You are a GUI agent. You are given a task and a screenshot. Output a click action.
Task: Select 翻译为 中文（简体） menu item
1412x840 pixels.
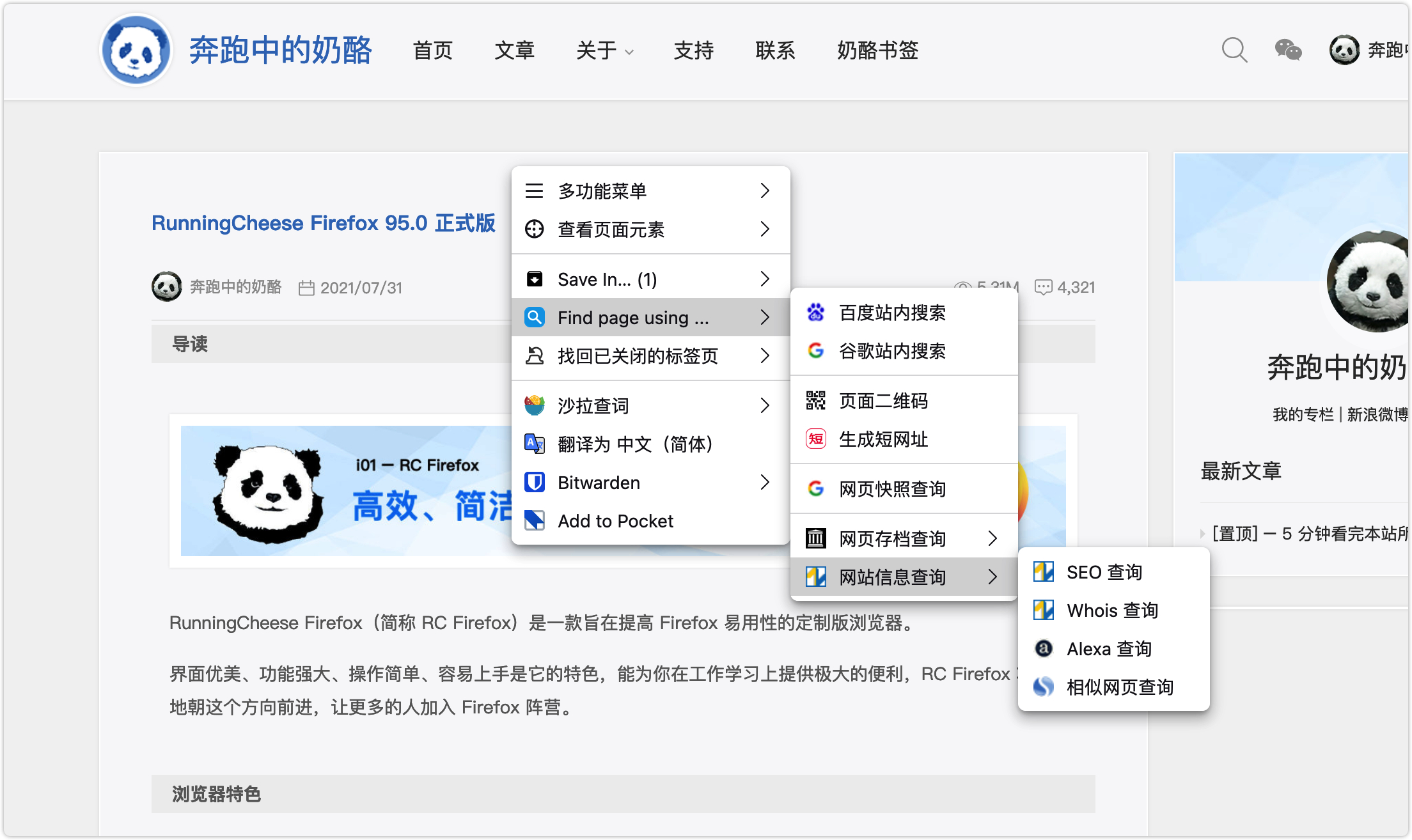(634, 444)
